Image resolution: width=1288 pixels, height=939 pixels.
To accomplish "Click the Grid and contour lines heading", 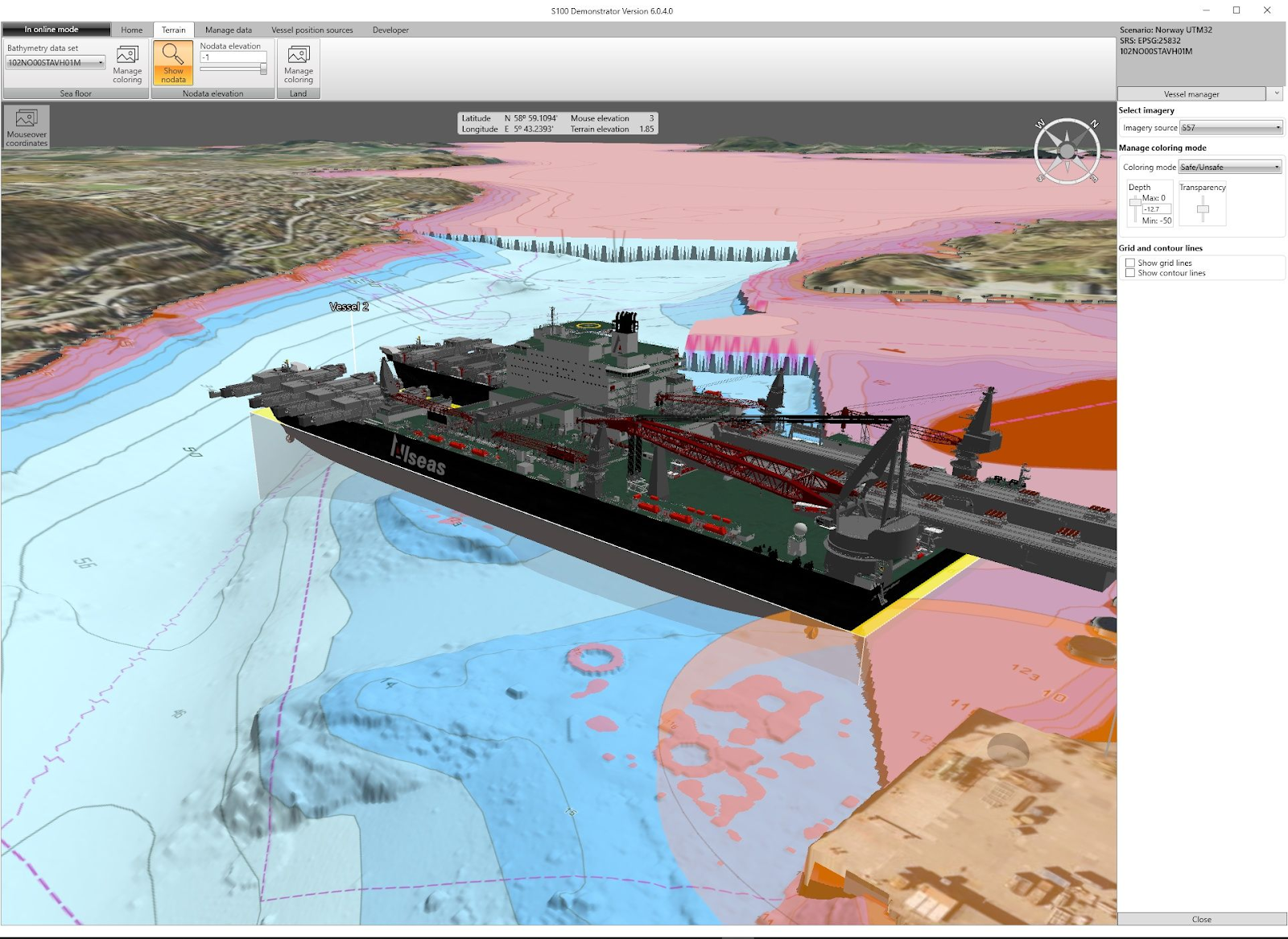I will [1160, 248].
